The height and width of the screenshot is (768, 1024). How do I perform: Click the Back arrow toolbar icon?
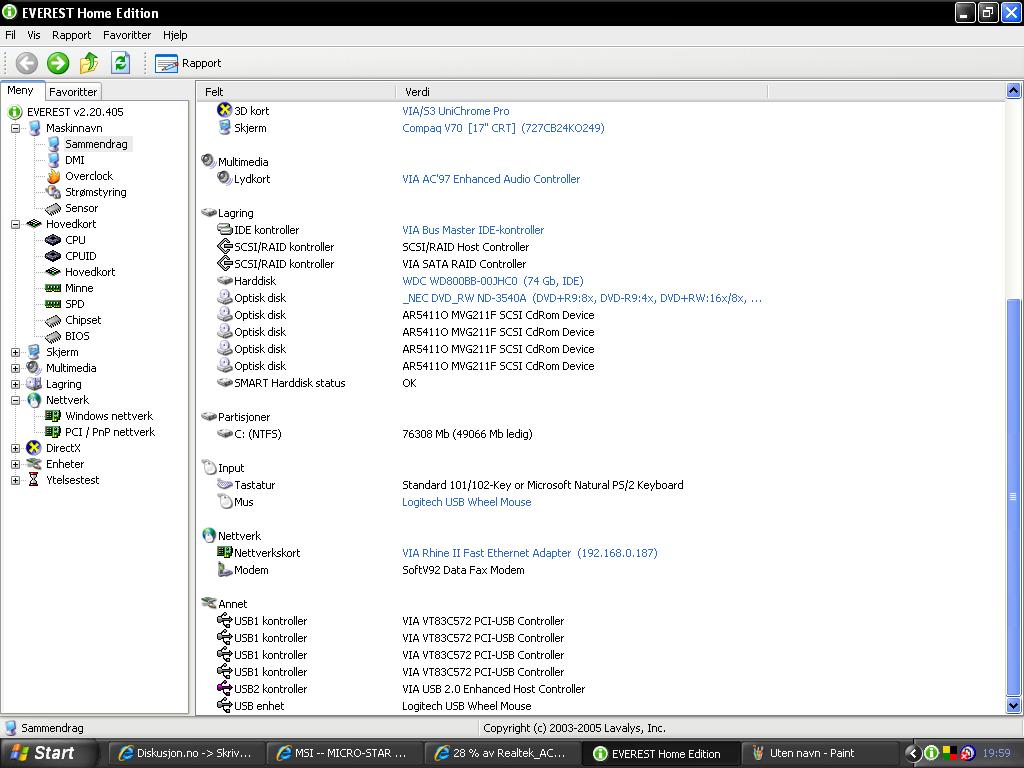27,63
